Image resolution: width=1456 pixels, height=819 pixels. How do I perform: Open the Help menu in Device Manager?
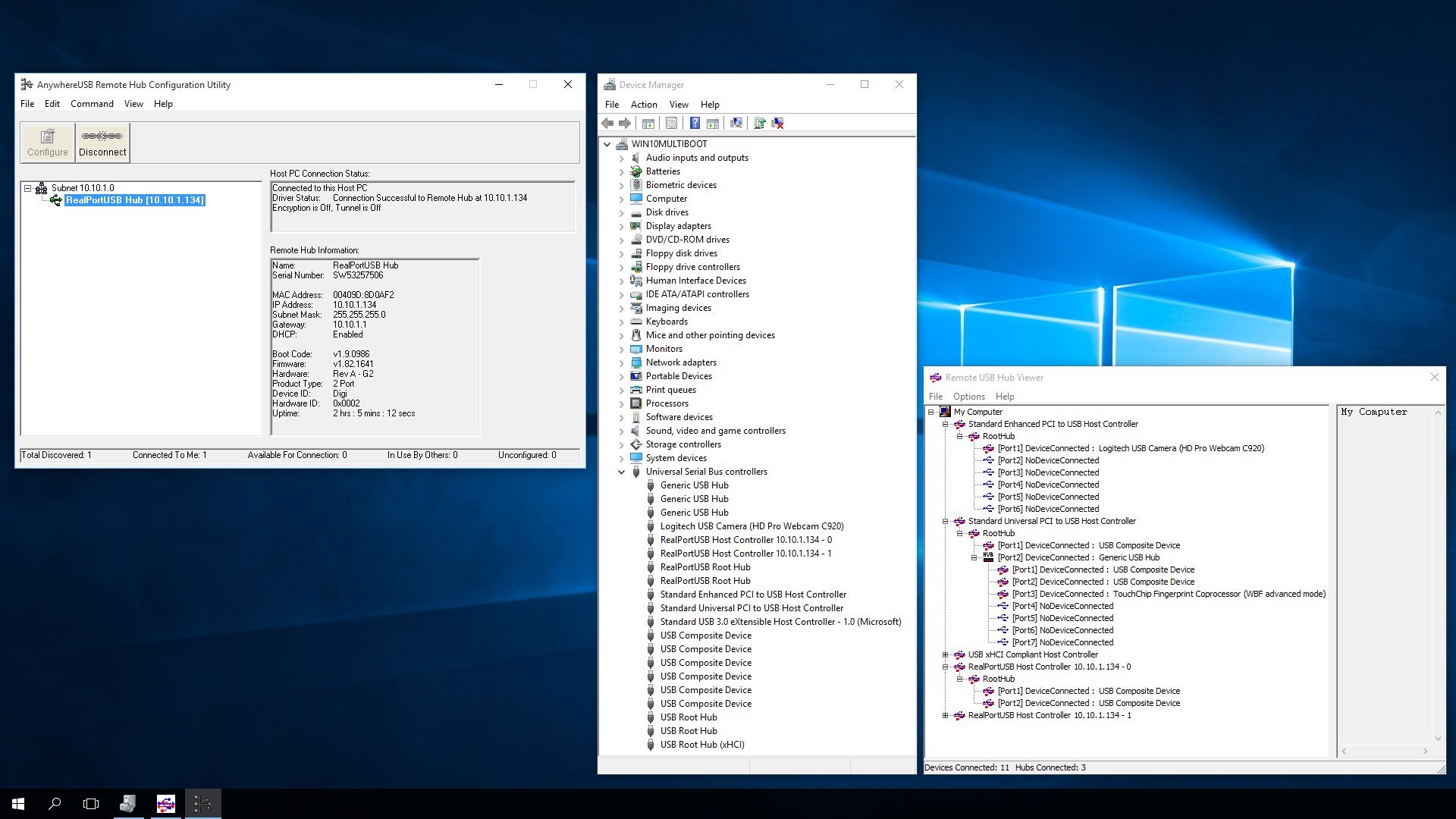click(x=710, y=105)
